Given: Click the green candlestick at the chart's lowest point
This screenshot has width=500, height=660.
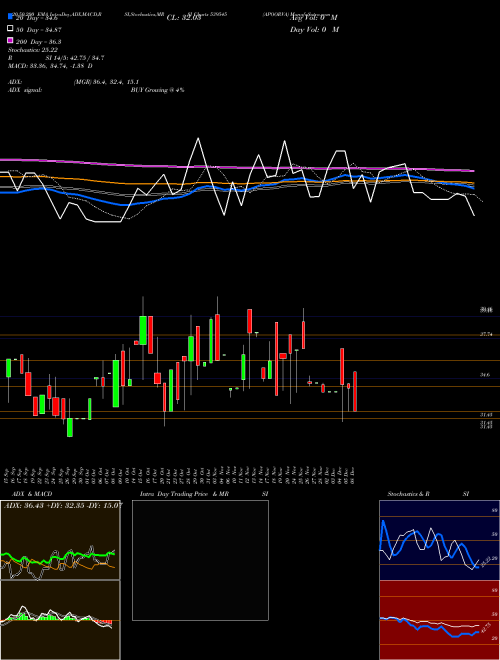Looking at the screenshot, I should (x=70, y=427).
